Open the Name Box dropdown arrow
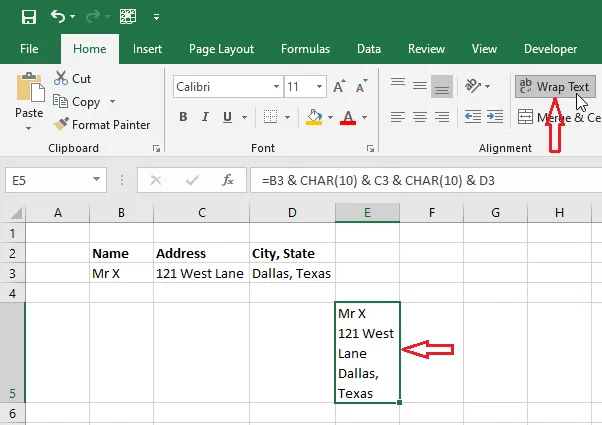Image resolution: width=602 pixels, height=425 pixels. pyautogui.click(x=97, y=179)
